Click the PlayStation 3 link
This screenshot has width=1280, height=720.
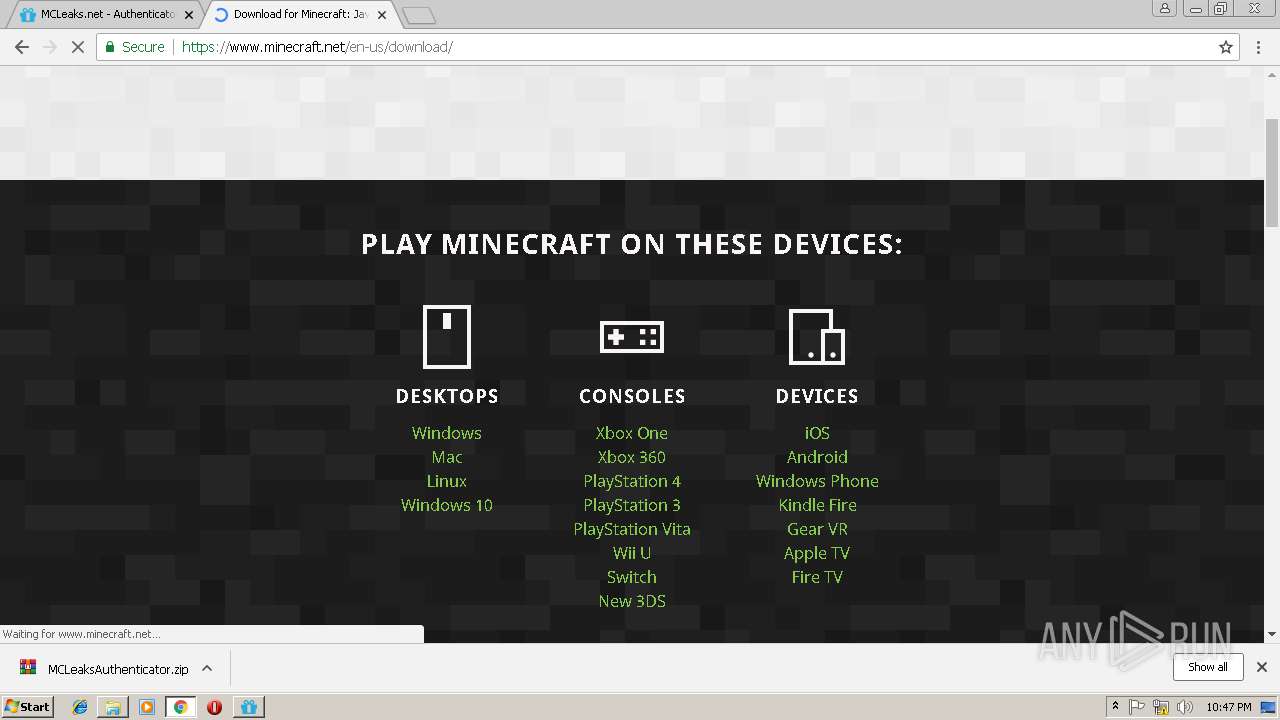(x=632, y=505)
